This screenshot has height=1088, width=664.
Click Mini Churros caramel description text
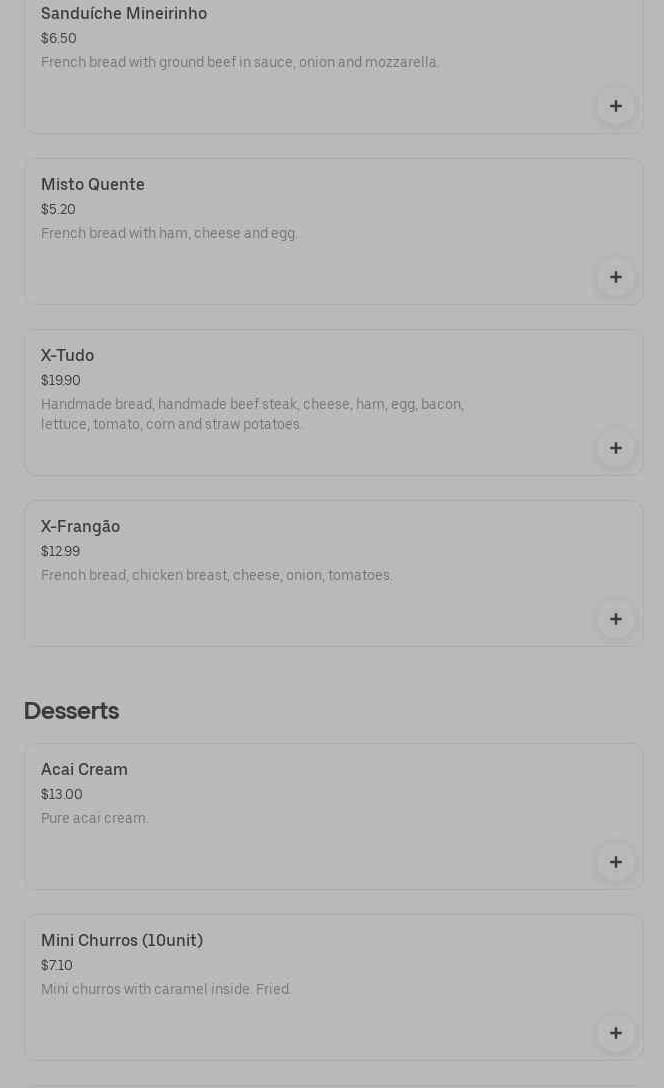click(x=166, y=990)
